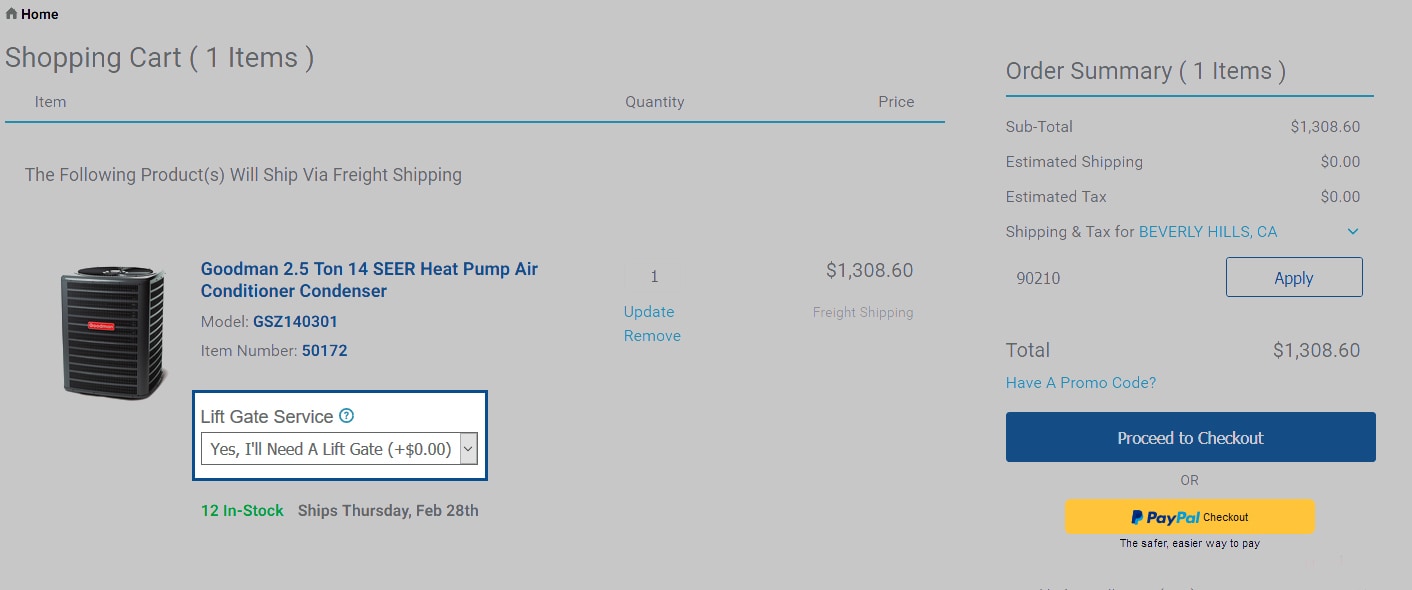Viewport: 1412px width, 590px height.
Task: Click the Lift Gate Service help icon
Action: [347, 416]
